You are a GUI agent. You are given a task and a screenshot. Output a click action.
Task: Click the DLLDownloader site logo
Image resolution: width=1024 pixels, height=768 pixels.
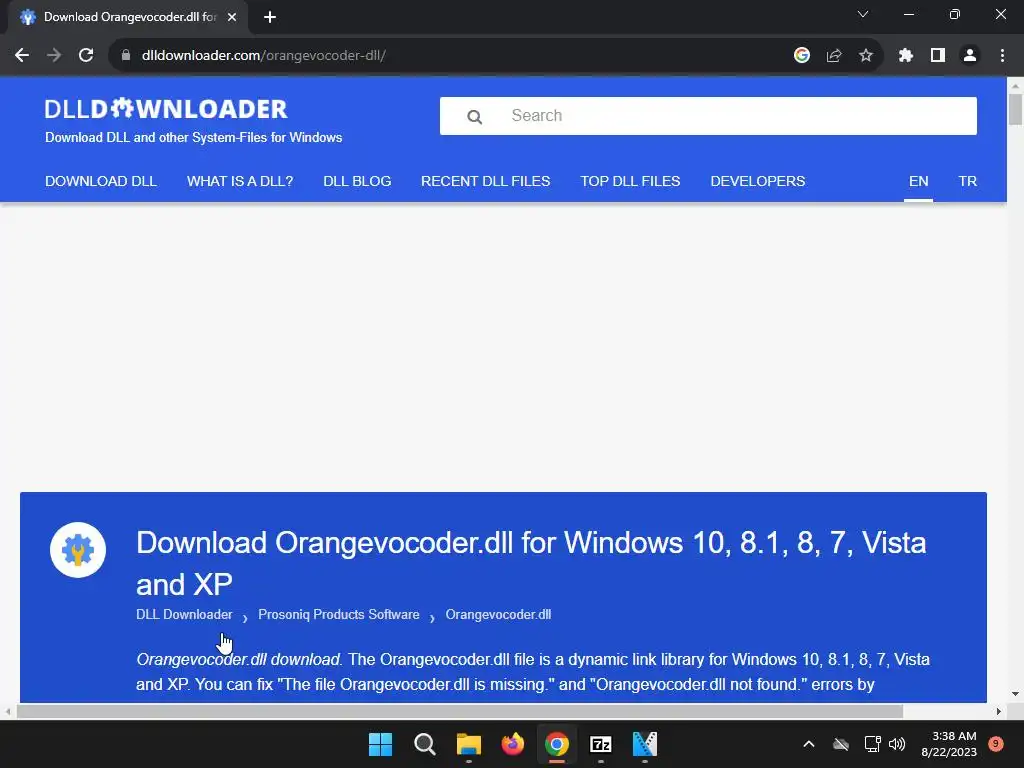tap(166, 108)
